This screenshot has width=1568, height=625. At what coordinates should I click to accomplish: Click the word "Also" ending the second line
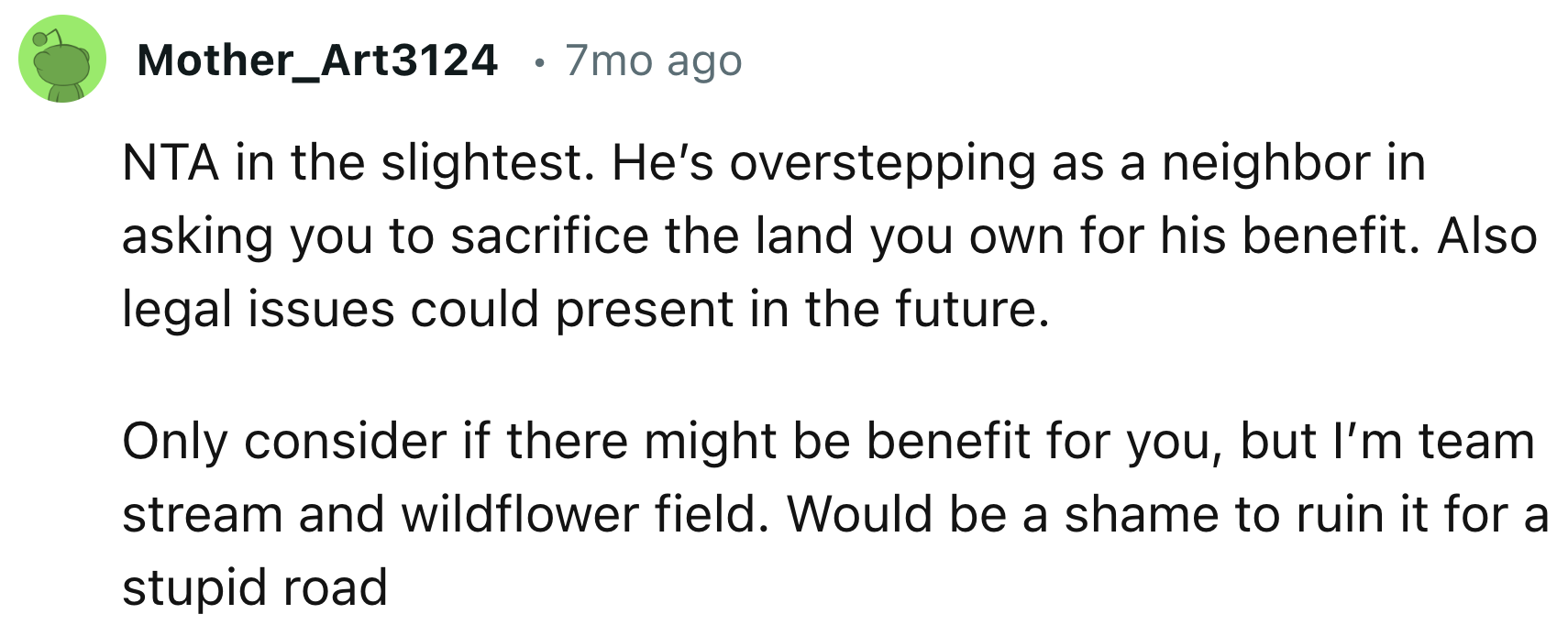click(x=1486, y=236)
